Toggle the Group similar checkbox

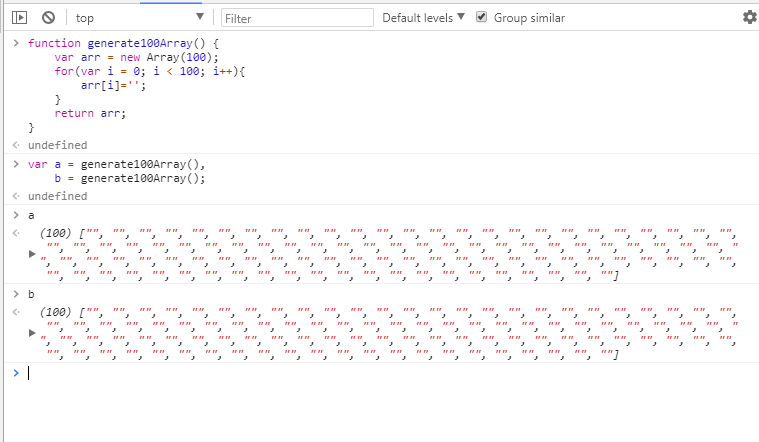(x=482, y=17)
